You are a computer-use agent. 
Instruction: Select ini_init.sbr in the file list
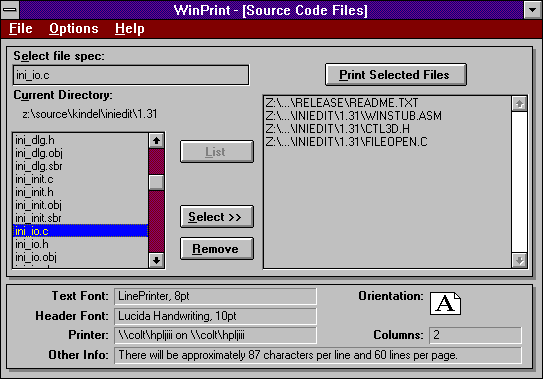point(80,218)
